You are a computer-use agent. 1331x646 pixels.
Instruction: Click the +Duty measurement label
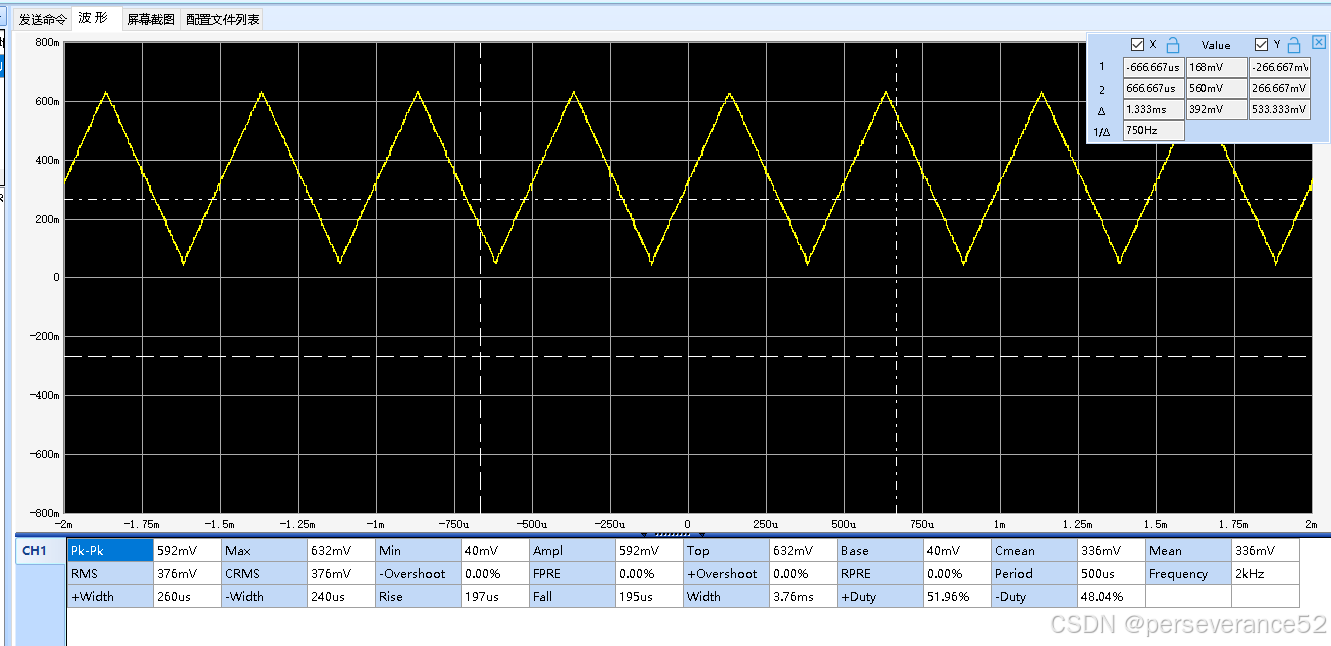pyautogui.click(x=881, y=597)
